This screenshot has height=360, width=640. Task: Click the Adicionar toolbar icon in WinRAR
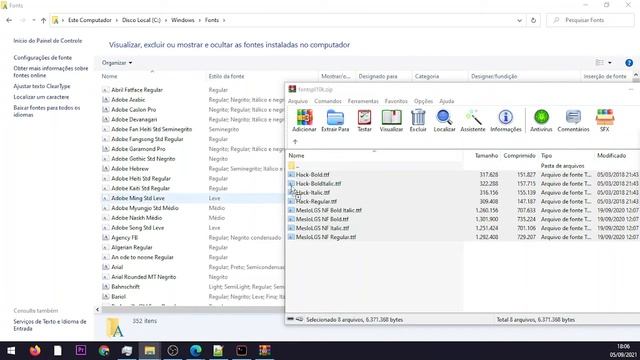pyautogui.click(x=304, y=120)
